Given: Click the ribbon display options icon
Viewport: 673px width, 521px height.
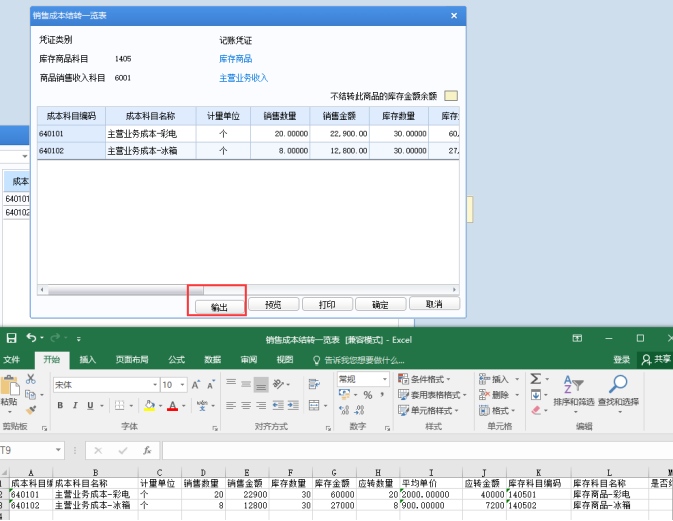Looking at the screenshot, I should click(577, 338).
